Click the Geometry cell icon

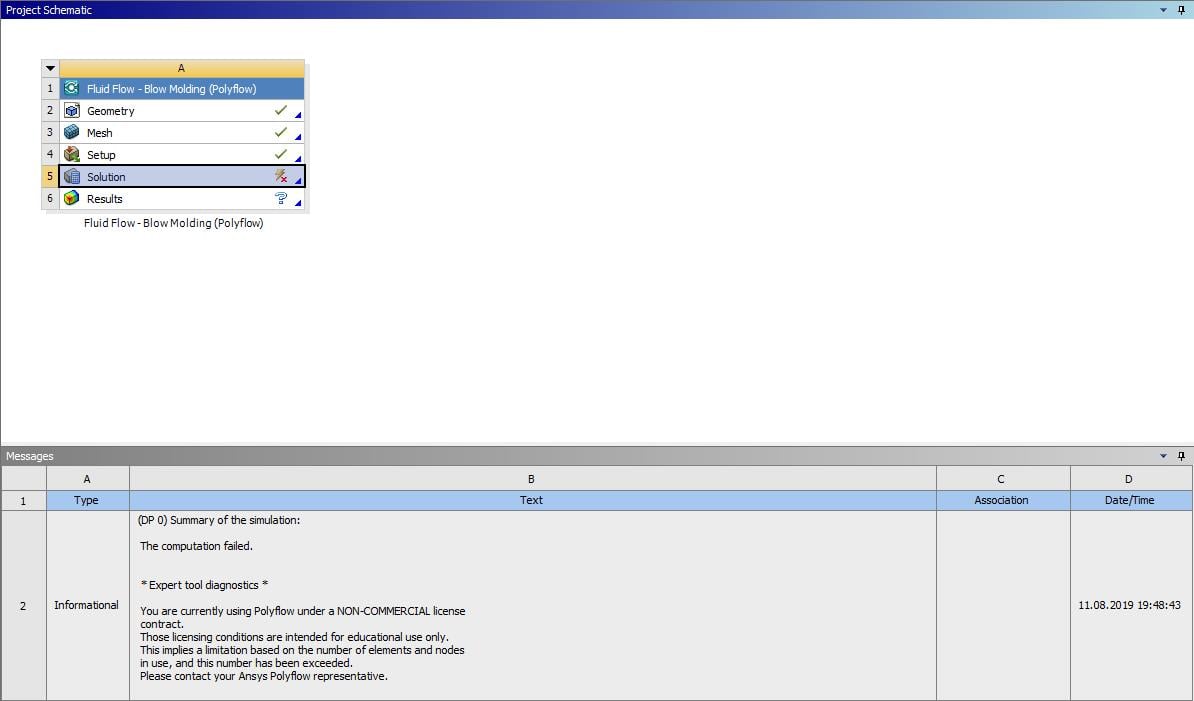point(72,110)
